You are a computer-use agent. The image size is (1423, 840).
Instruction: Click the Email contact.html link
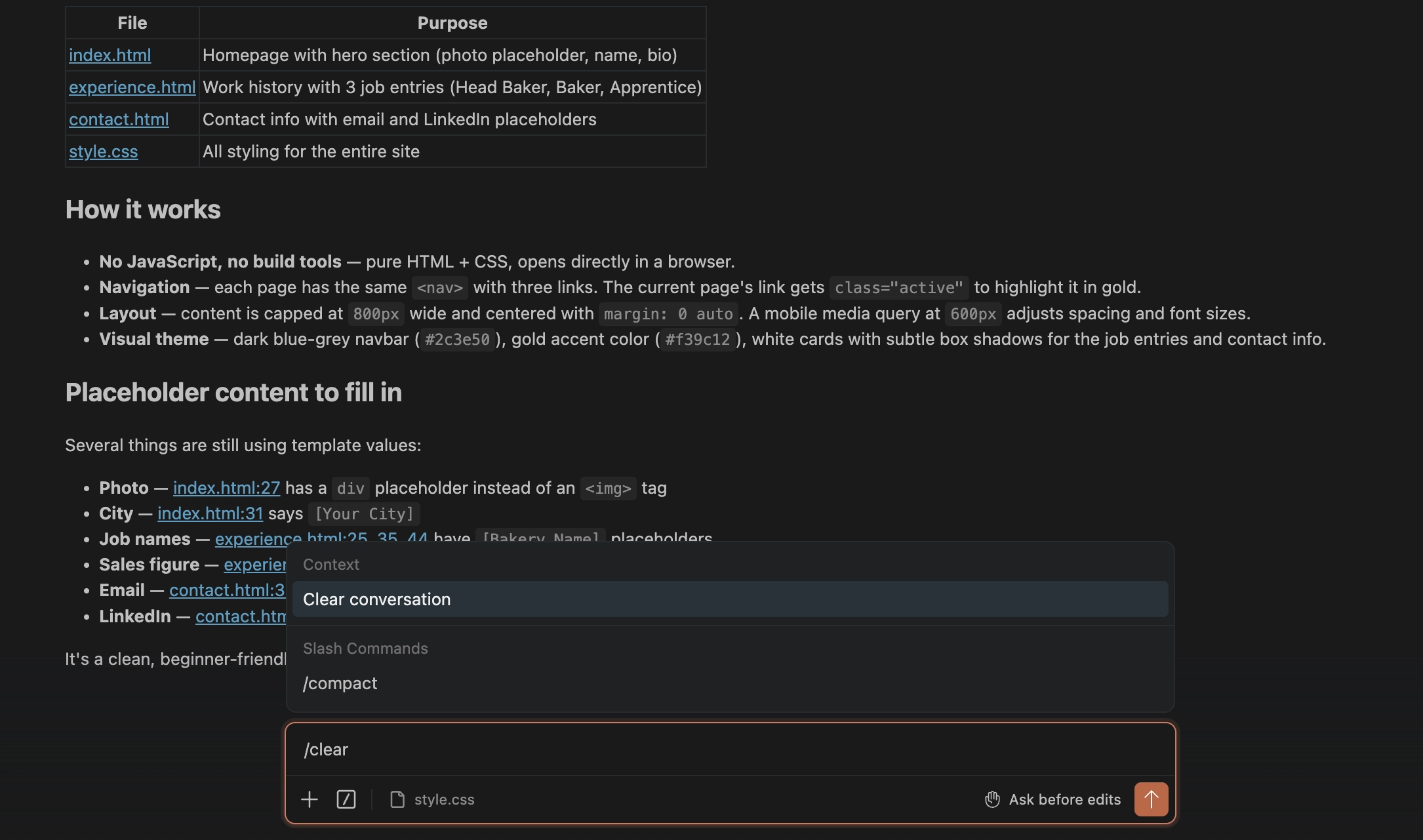226,590
